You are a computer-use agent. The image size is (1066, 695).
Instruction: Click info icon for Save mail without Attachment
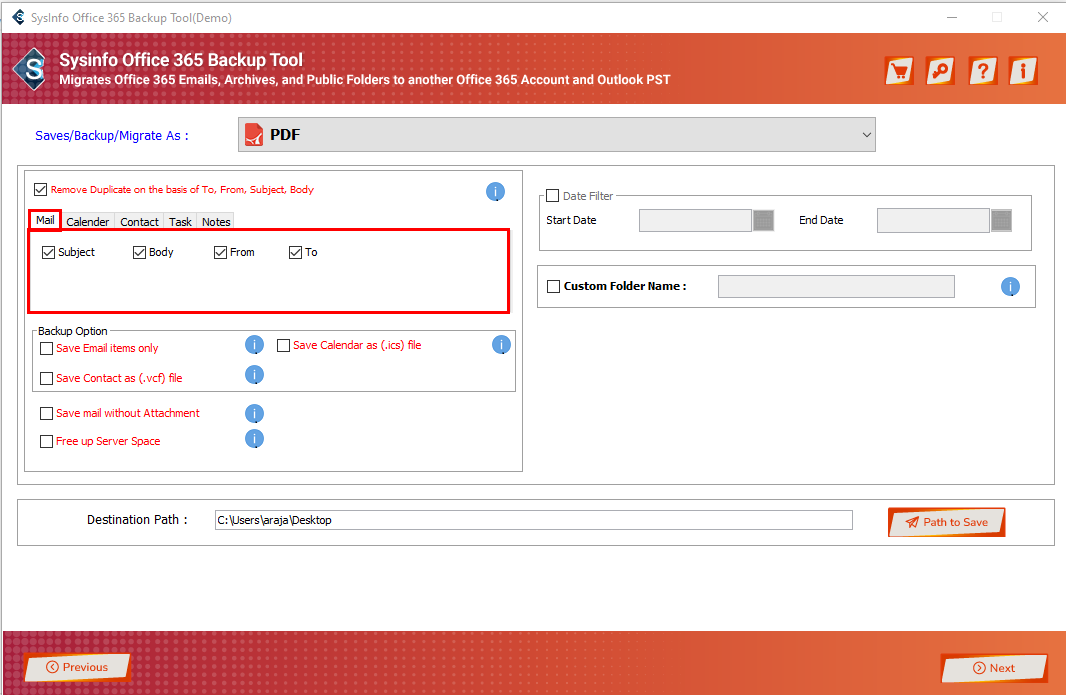click(254, 413)
